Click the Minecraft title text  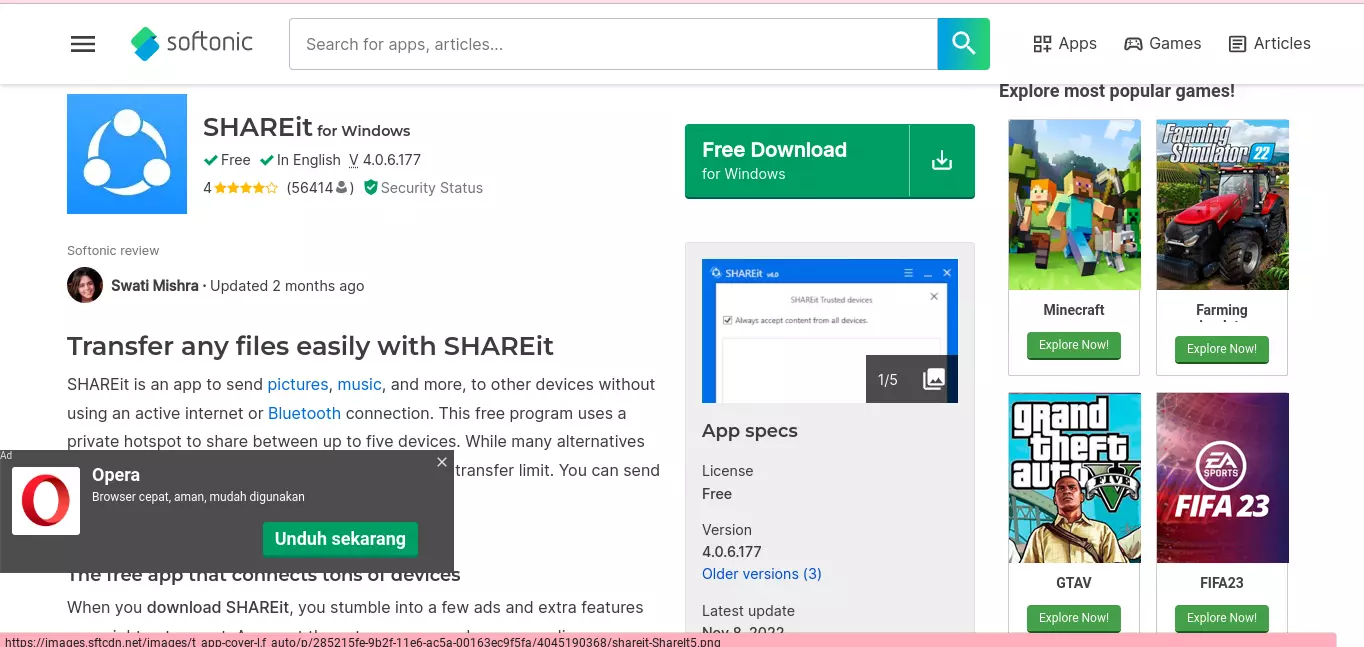(x=1074, y=310)
